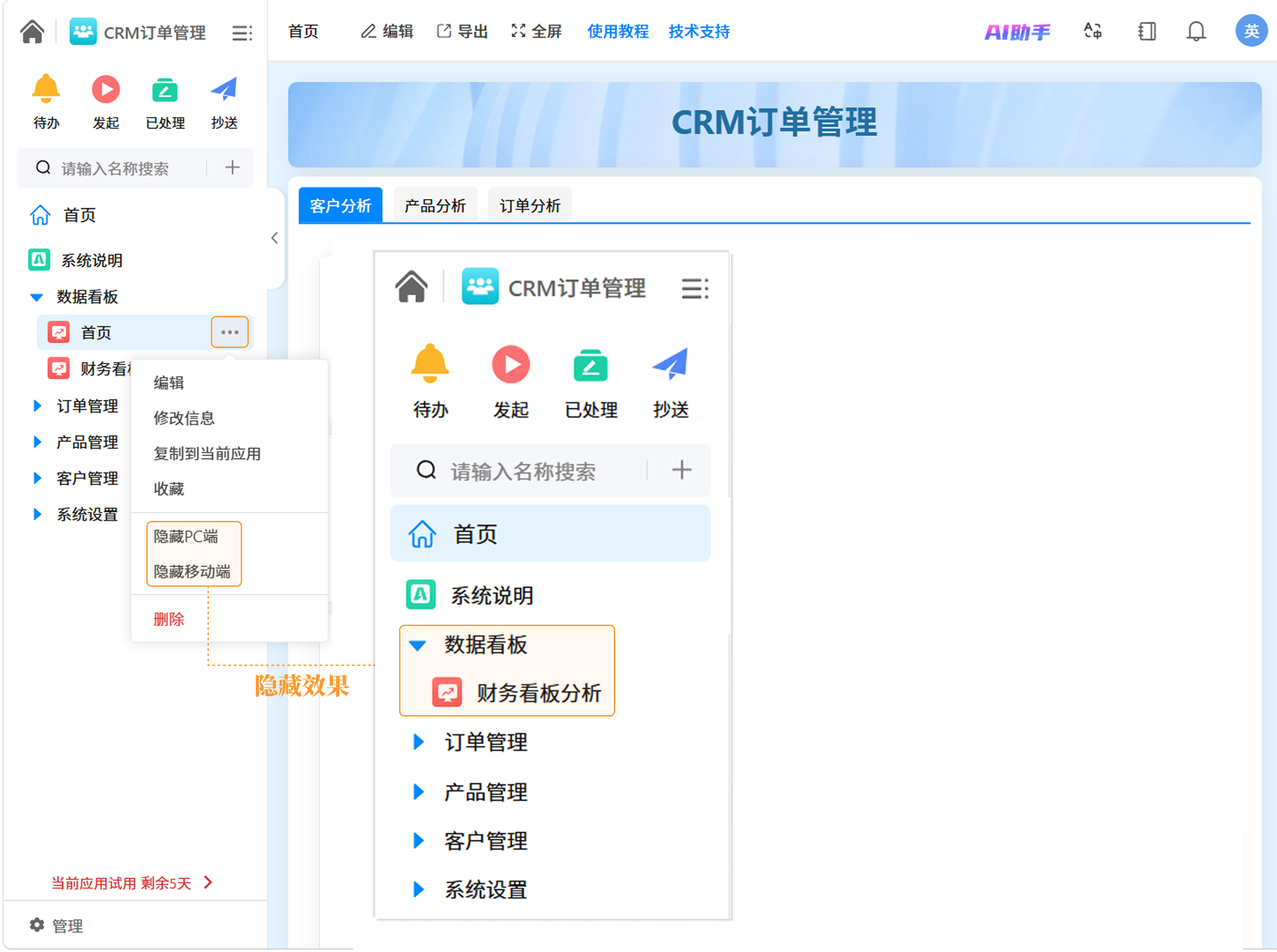The width and height of the screenshot is (1277, 952).
Task: Click 已处理 icon in preview panel
Action: coord(590,365)
